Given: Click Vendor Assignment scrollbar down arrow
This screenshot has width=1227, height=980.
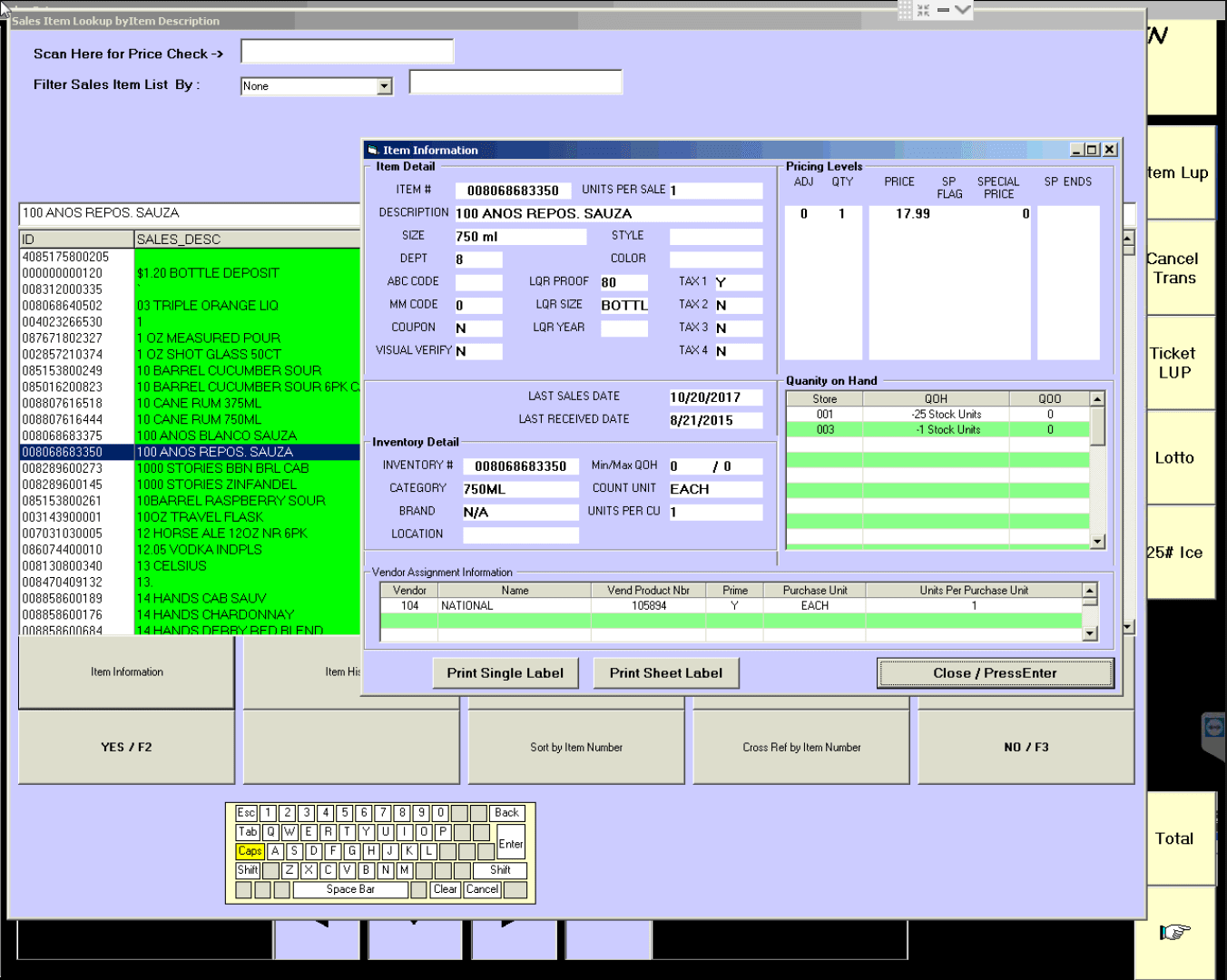Looking at the screenshot, I should click(1090, 634).
